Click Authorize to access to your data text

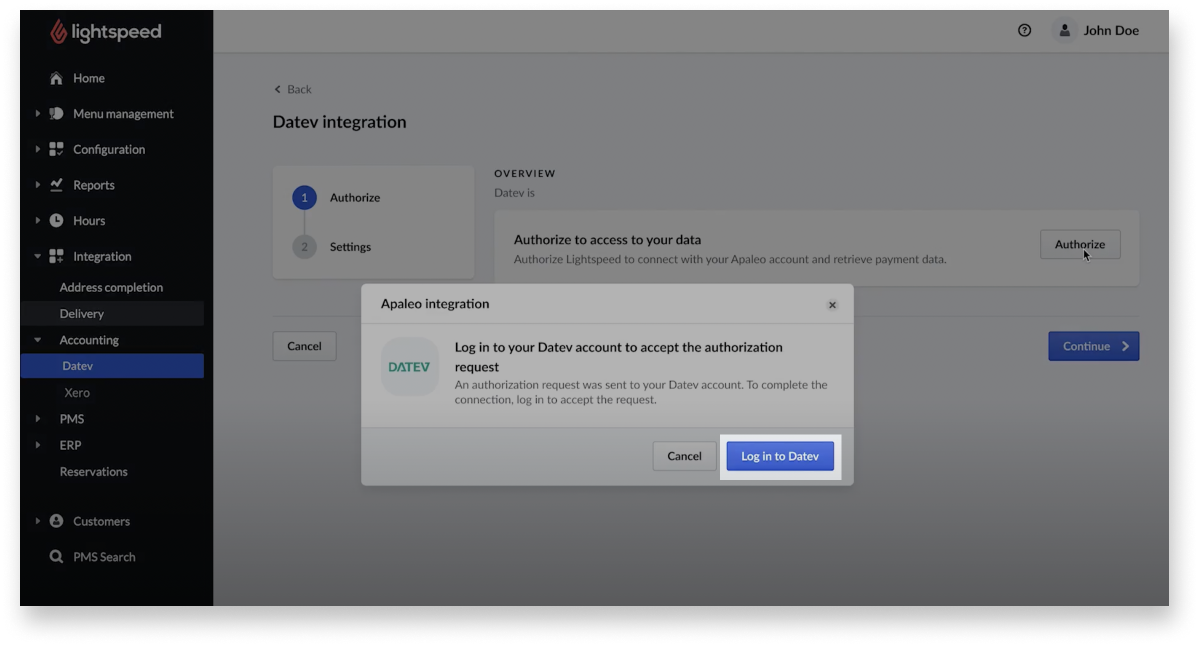tap(607, 240)
